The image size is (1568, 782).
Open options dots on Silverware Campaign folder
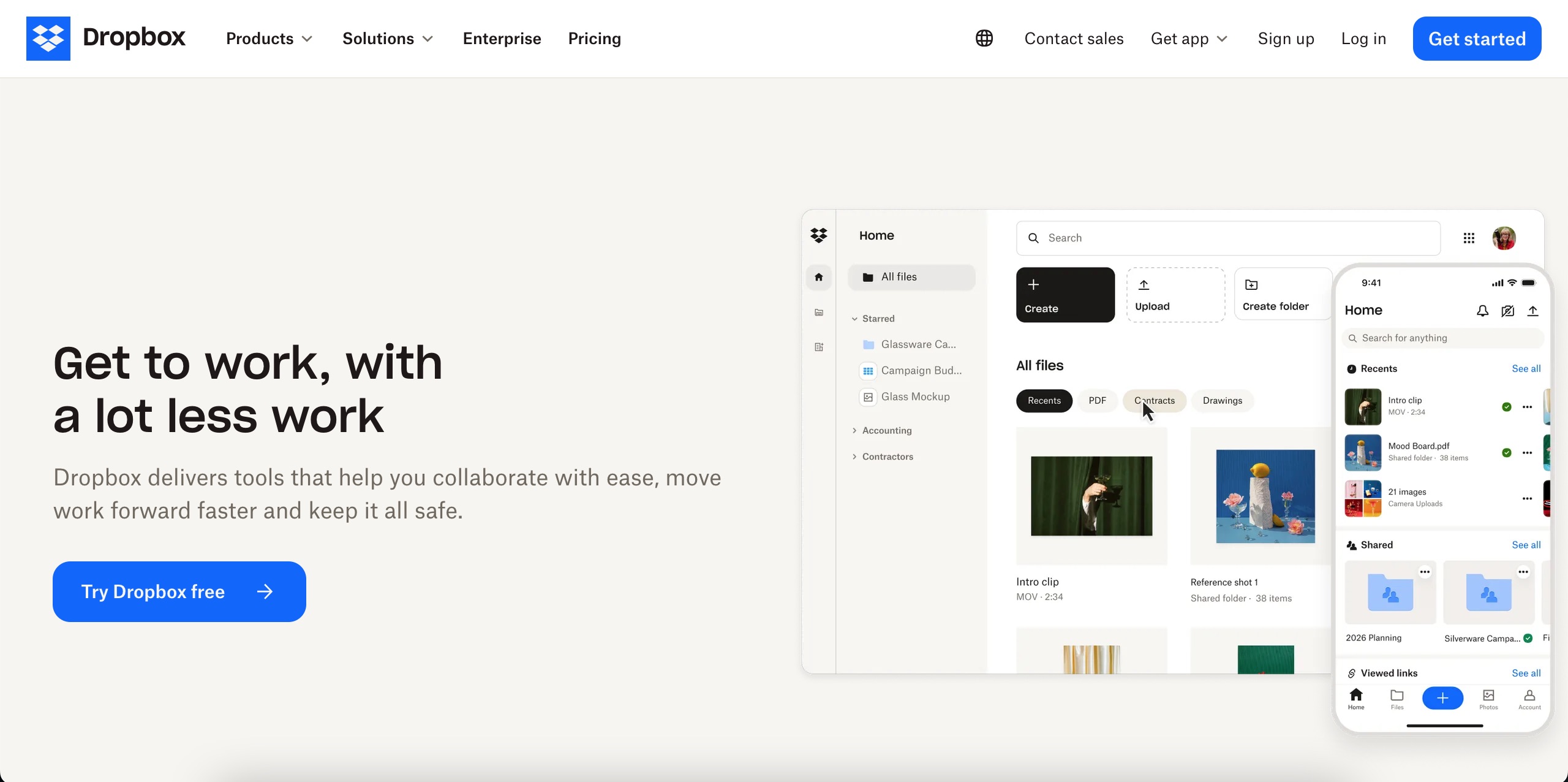pyautogui.click(x=1523, y=572)
